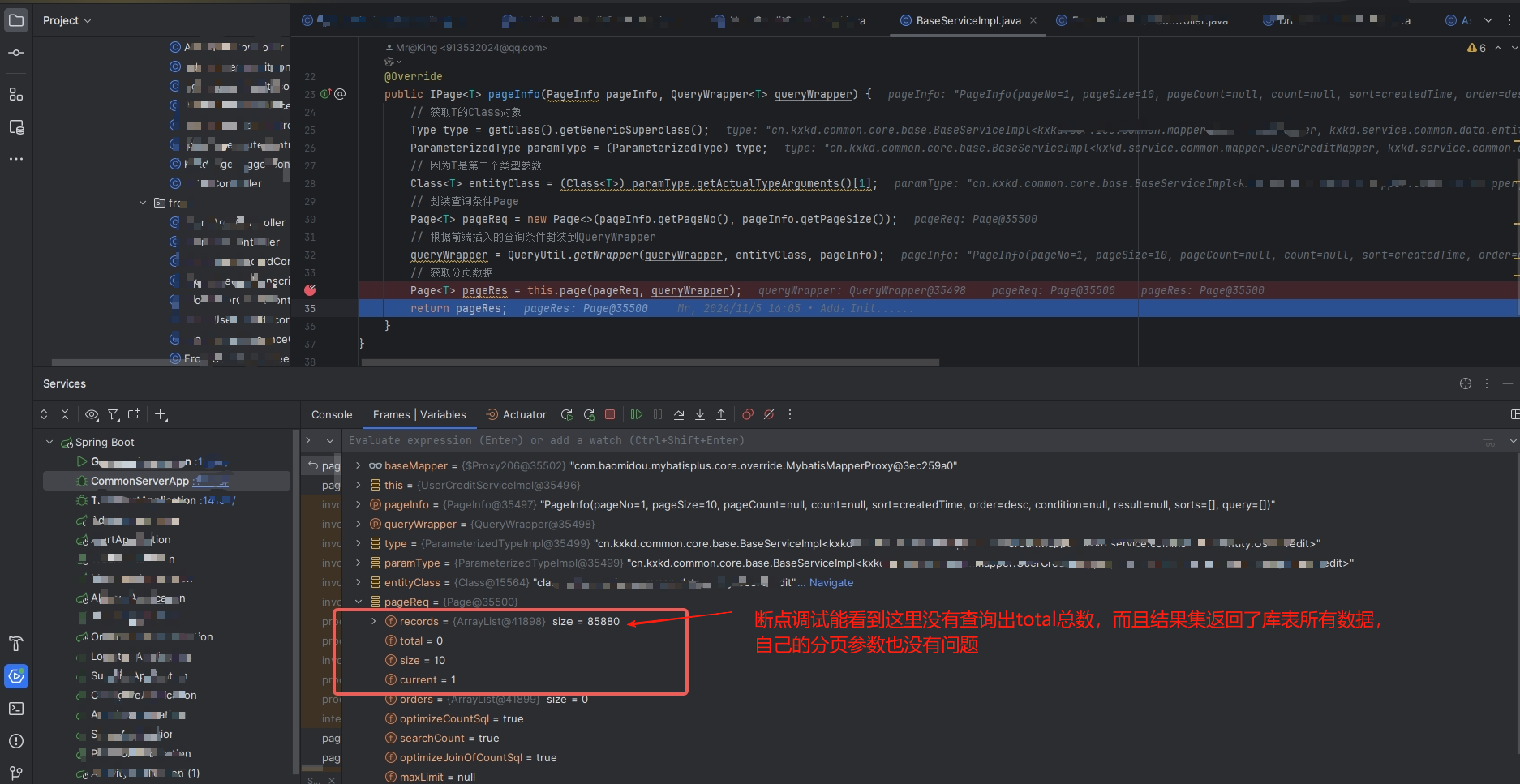Open the Problems tool window icon
The width and height of the screenshot is (1520, 784).
pyautogui.click(x=16, y=741)
